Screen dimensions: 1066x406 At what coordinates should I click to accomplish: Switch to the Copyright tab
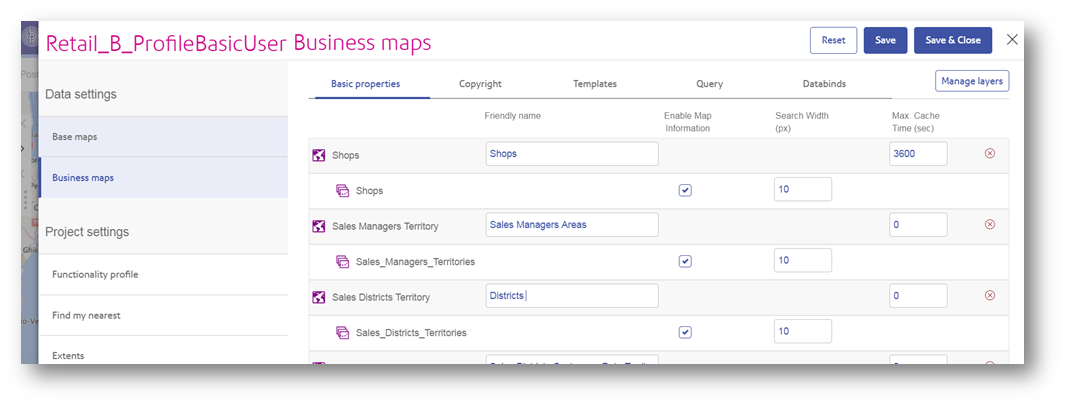coord(480,84)
